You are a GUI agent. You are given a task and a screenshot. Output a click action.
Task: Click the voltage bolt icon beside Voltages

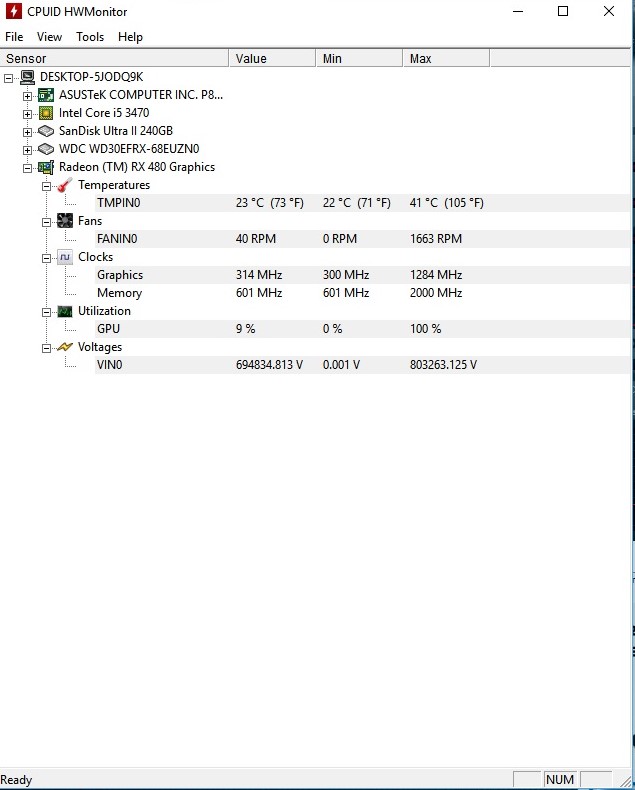coord(65,347)
